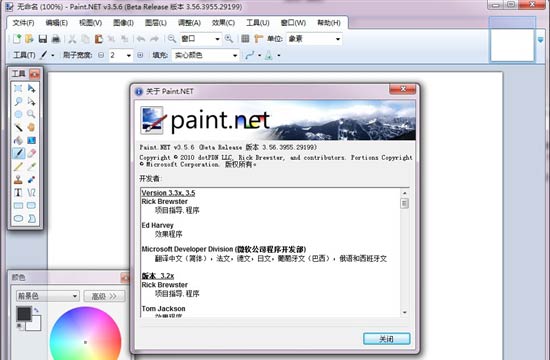This screenshot has height=360, width=550.
Task: Decrease brush width with minus button
Action: pyautogui.click(x=101, y=55)
